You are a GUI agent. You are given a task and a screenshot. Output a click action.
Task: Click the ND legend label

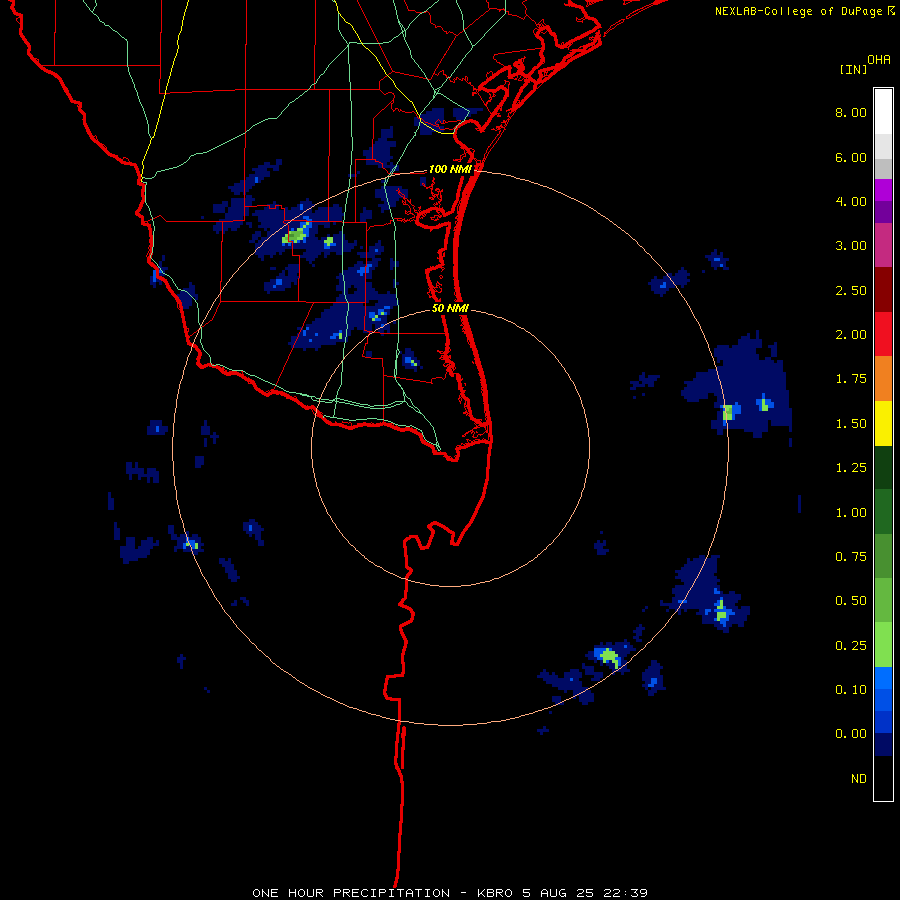[x=859, y=779]
